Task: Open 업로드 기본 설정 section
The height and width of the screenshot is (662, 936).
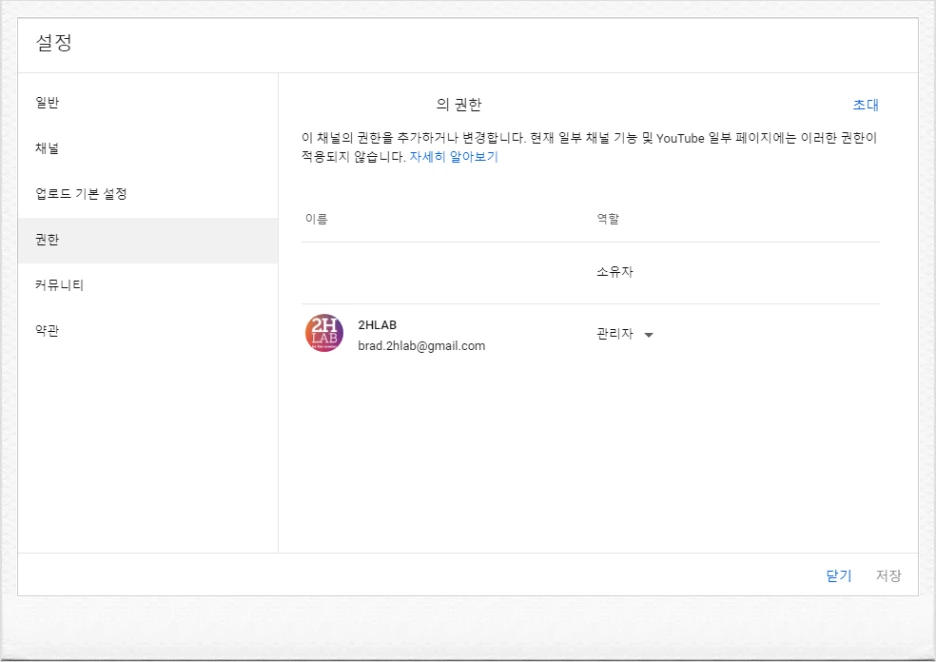Action: coord(147,194)
